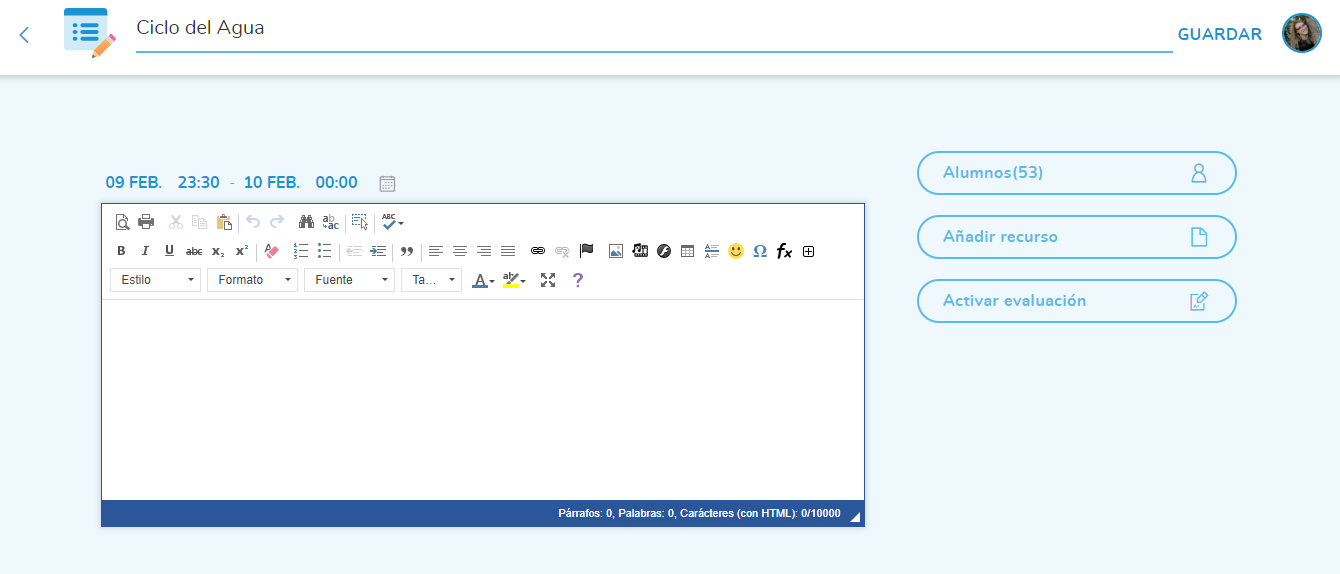Screen dimensions: 1340x574
Task: Click GUARDAR to save the activity
Action: 1219,34
